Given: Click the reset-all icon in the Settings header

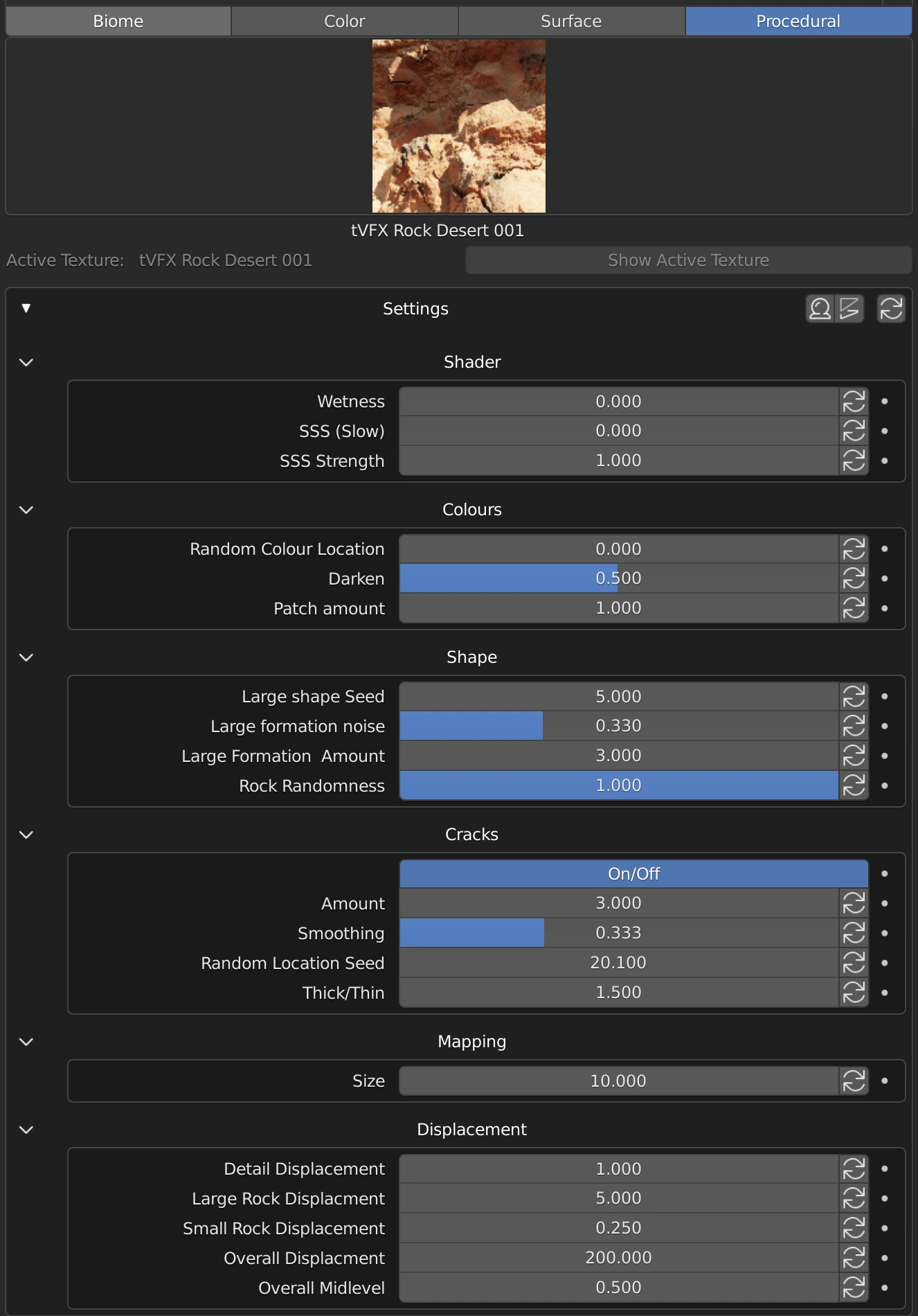Looking at the screenshot, I should pyautogui.click(x=891, y=309).
